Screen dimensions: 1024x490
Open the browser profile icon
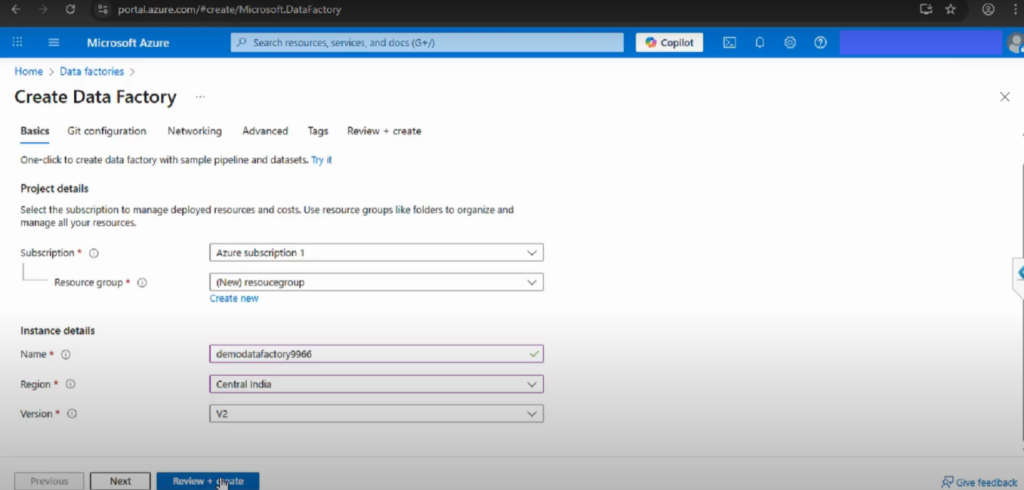(x=989, y=9)
